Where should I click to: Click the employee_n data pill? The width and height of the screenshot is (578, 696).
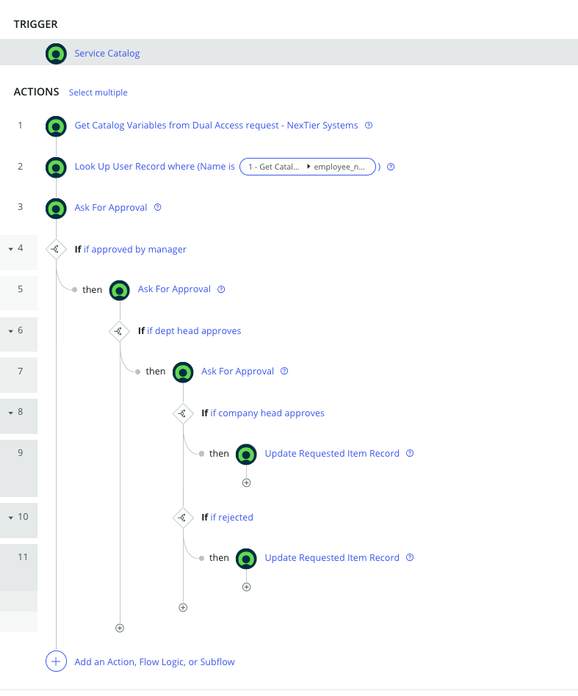[x=307, y=167]
